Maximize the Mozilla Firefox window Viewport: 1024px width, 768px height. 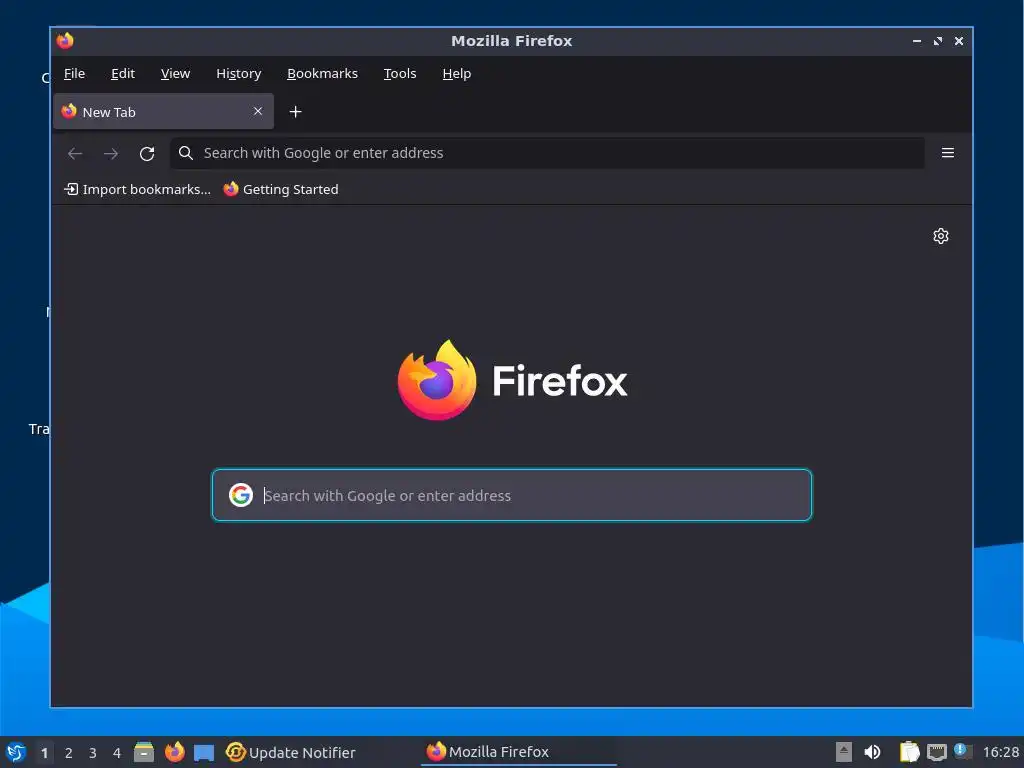click(938, 40)
